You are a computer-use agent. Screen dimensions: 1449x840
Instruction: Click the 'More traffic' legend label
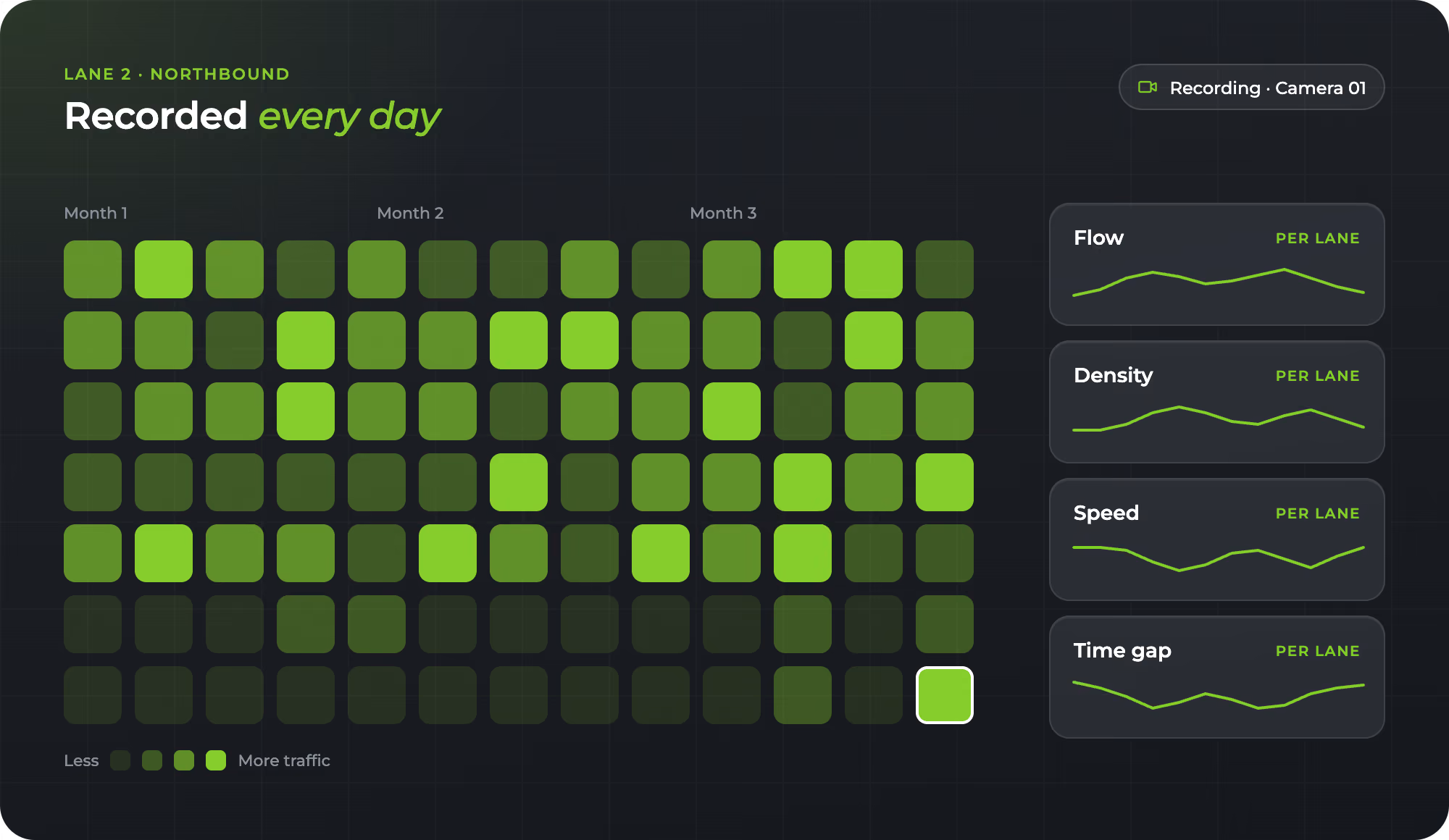284,760
